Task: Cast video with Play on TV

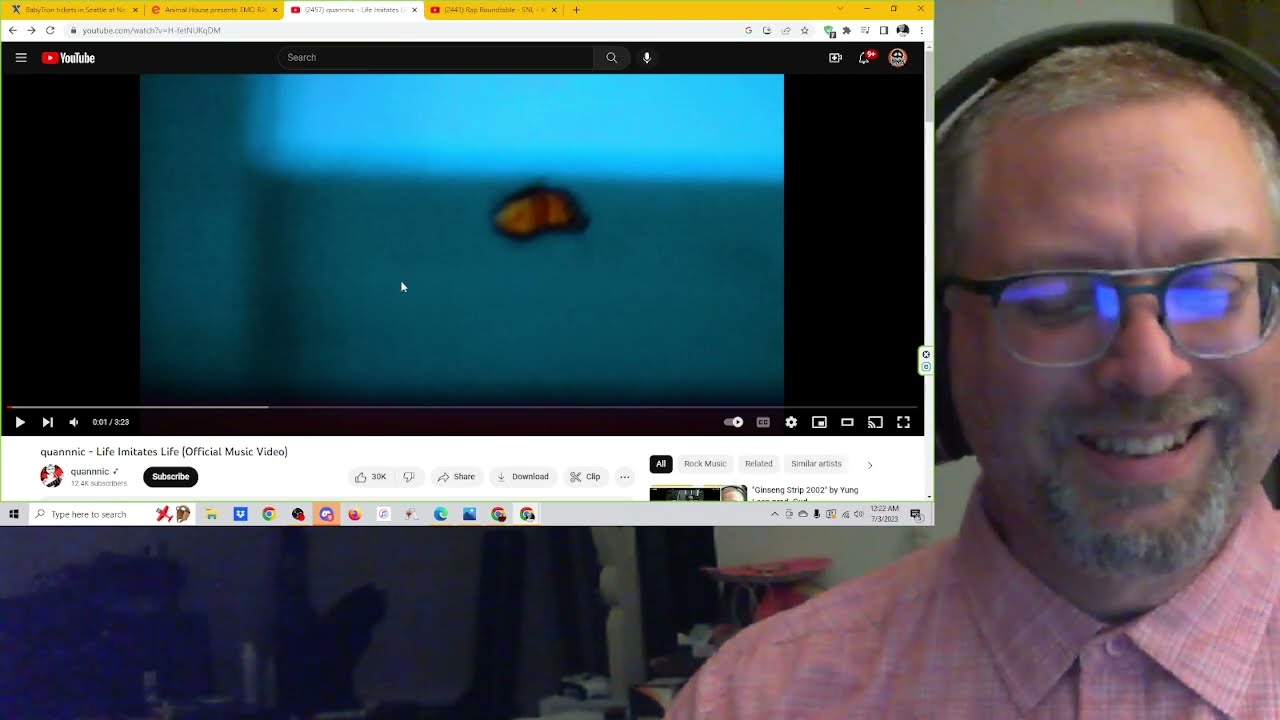Action: [875, 422]
